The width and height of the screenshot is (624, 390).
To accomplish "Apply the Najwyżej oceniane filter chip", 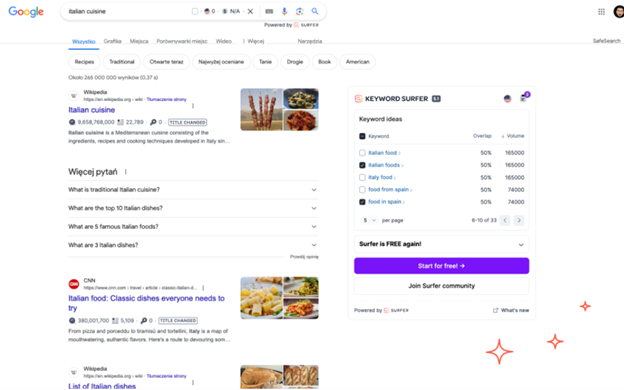I will click(221, 62).
